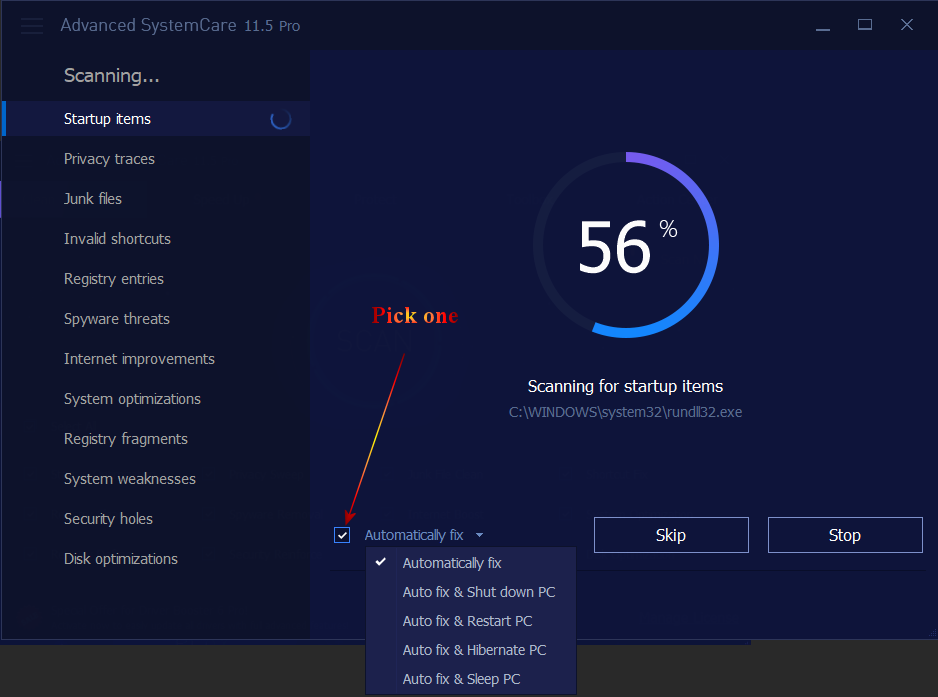Select System weaknesses in scan list
938x697 pixels.
(156, 479)
